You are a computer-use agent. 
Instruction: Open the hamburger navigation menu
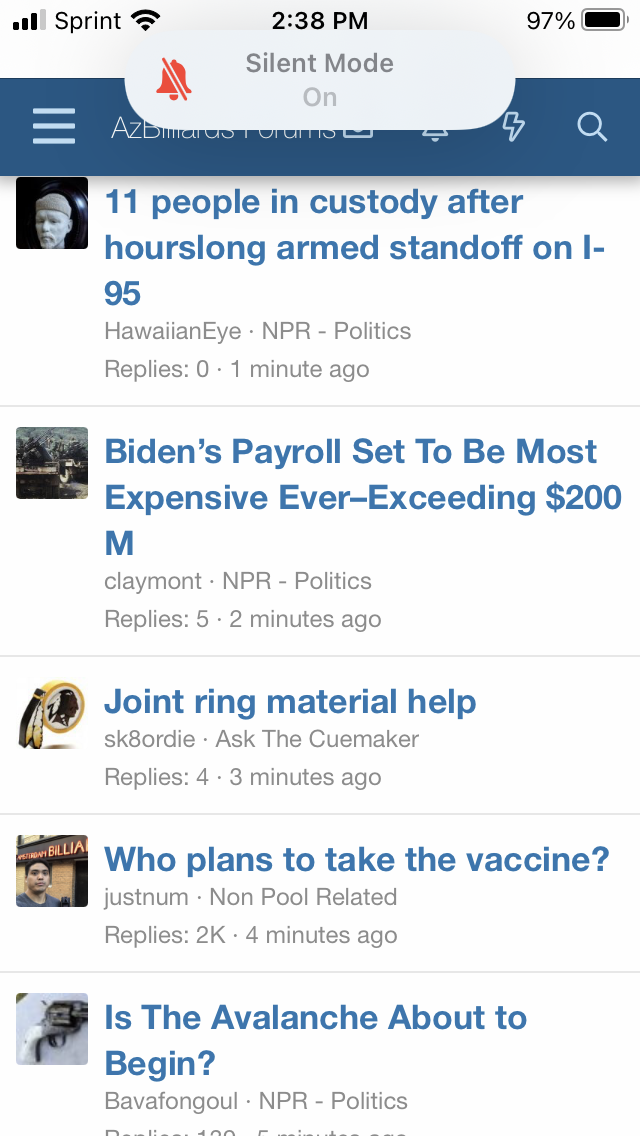click(54, 127)
